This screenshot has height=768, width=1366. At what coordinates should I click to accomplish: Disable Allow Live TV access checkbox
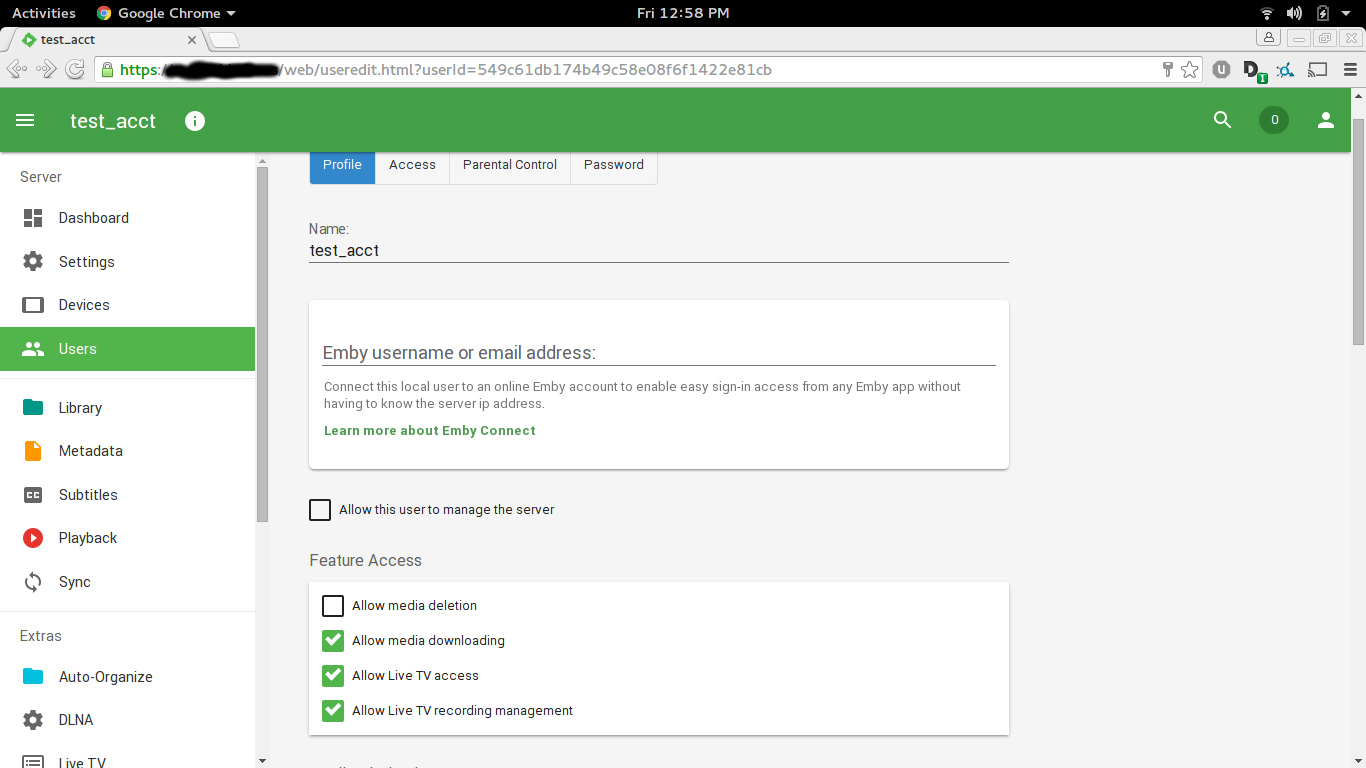click(x=333, y=676)
